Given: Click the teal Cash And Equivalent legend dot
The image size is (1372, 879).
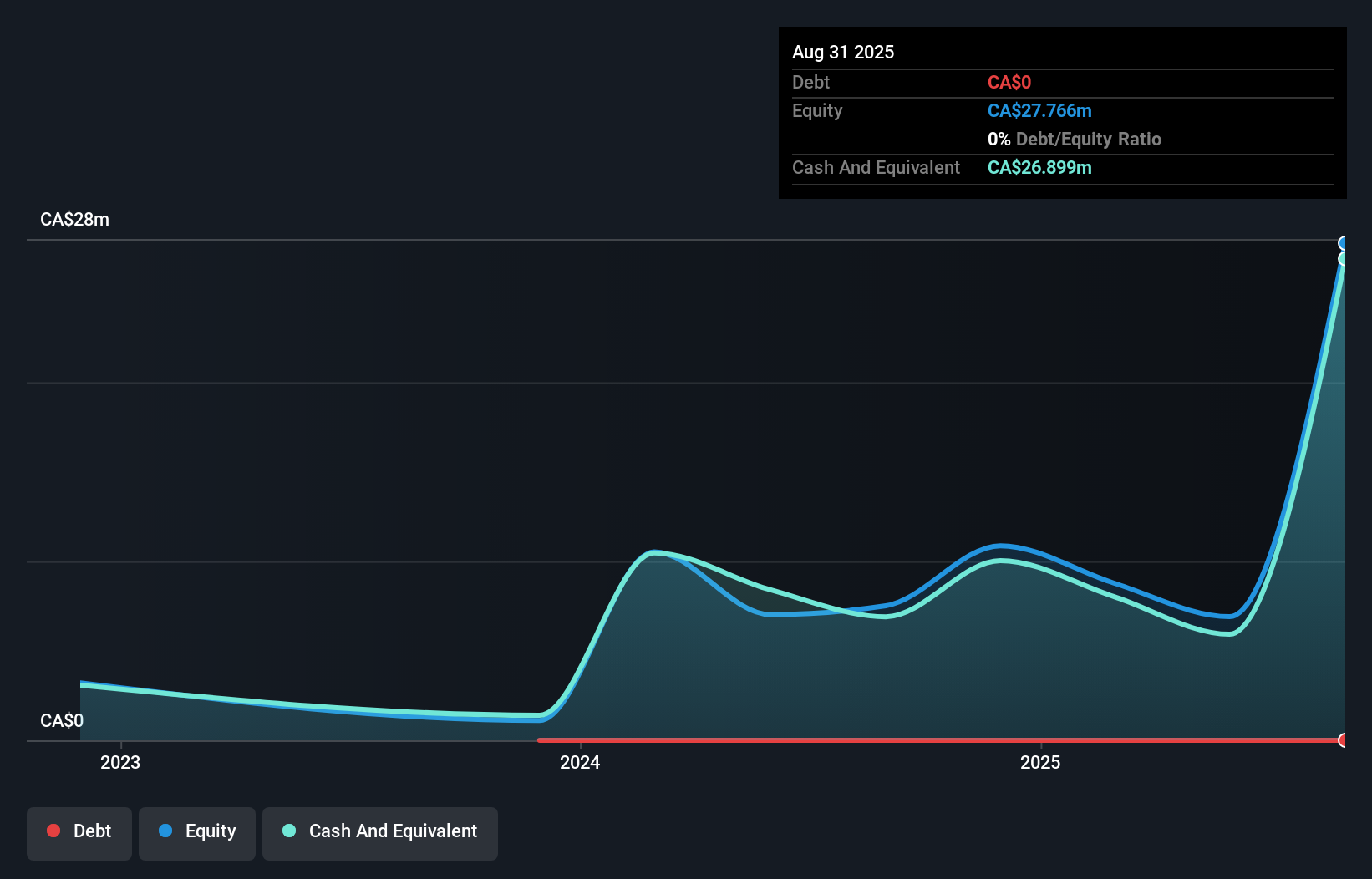Looking at the screenshot, I should 290,831.
